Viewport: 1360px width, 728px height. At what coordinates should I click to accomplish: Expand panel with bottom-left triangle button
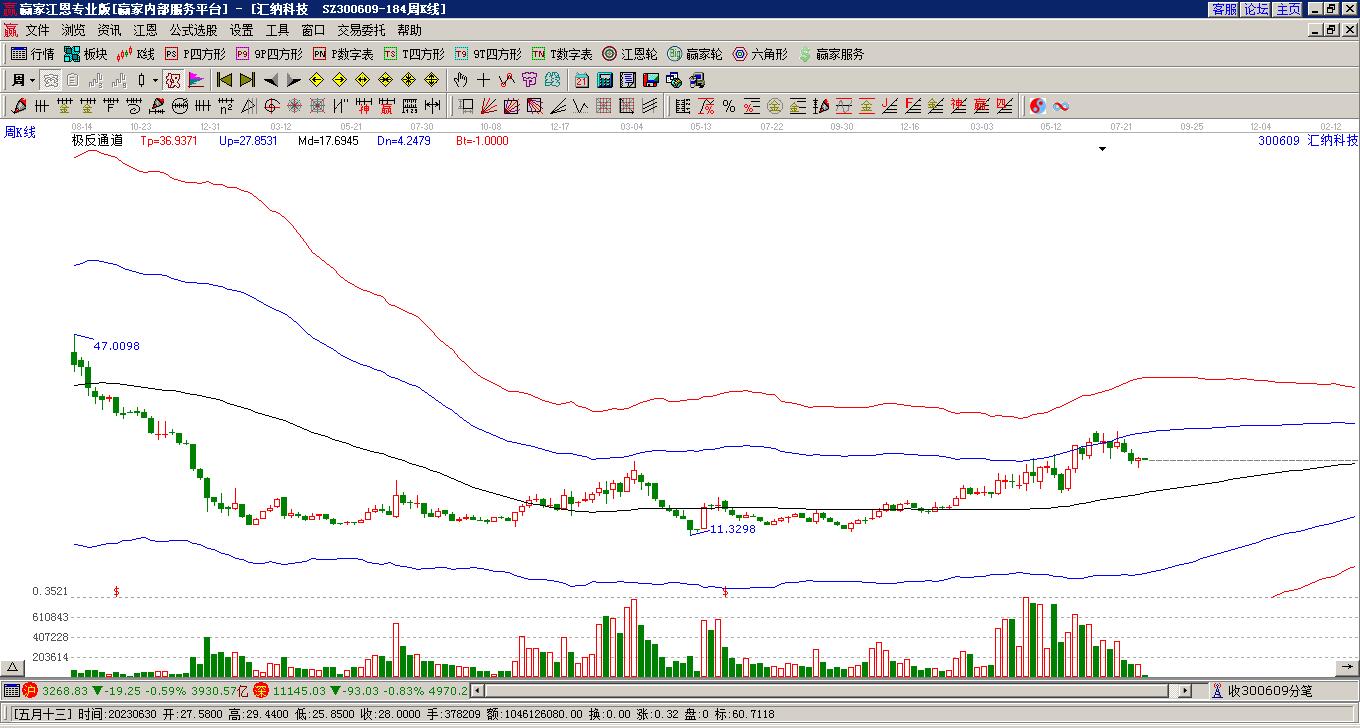13,667
